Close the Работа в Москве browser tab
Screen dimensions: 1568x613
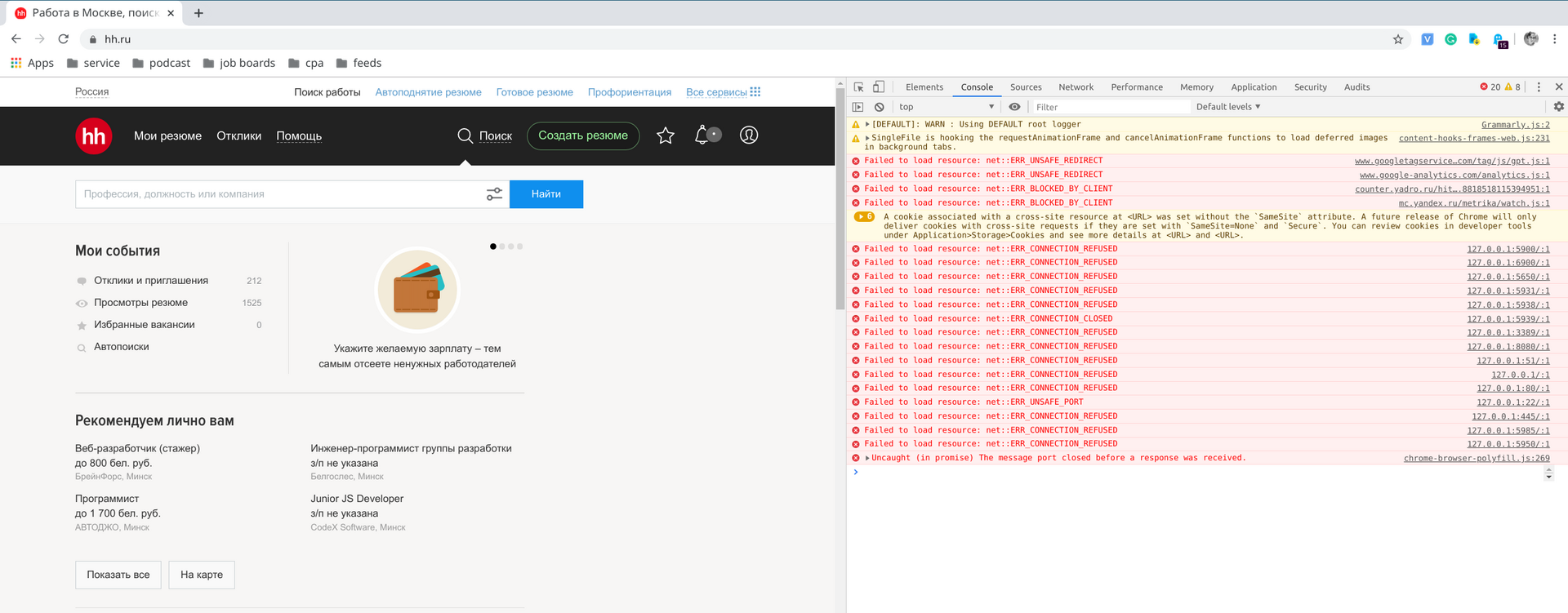coord(171,13)
